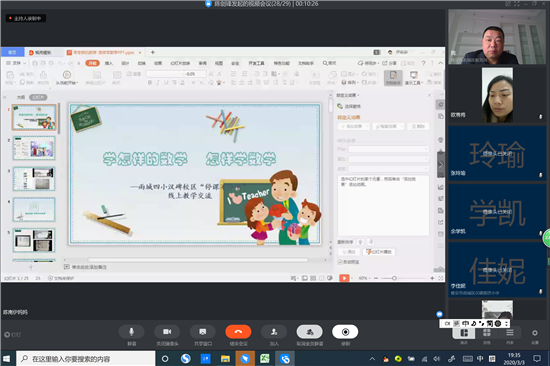
Task: Toggle the unmute-all participants button
Action: pyautogui.click(x=309, y=332)
